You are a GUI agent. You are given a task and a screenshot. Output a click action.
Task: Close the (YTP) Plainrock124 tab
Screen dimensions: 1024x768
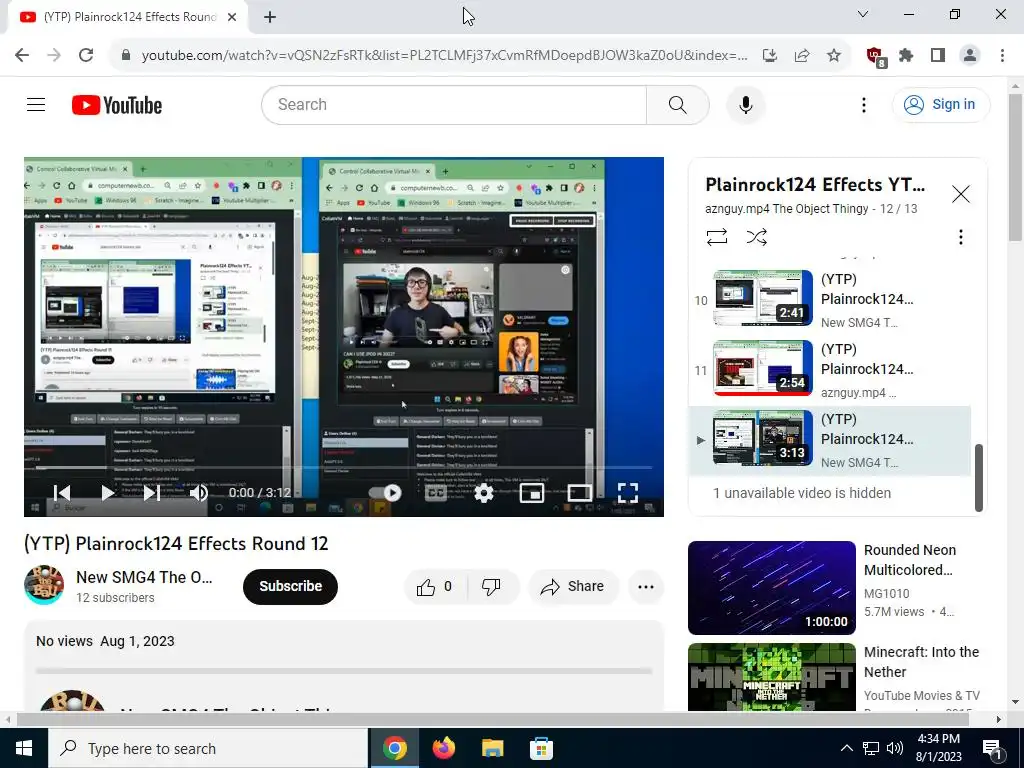point(232,17)
